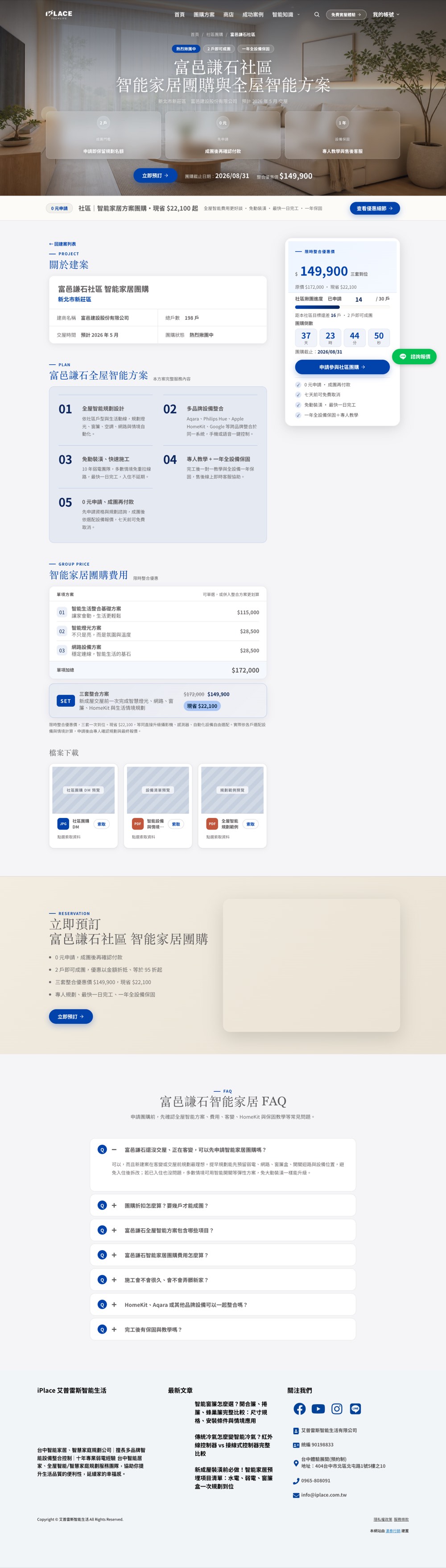This screenshot has height=1568, width=446.
Task: Click the 02 number badge for 智能燈光方案
Action: pos(62,631)
